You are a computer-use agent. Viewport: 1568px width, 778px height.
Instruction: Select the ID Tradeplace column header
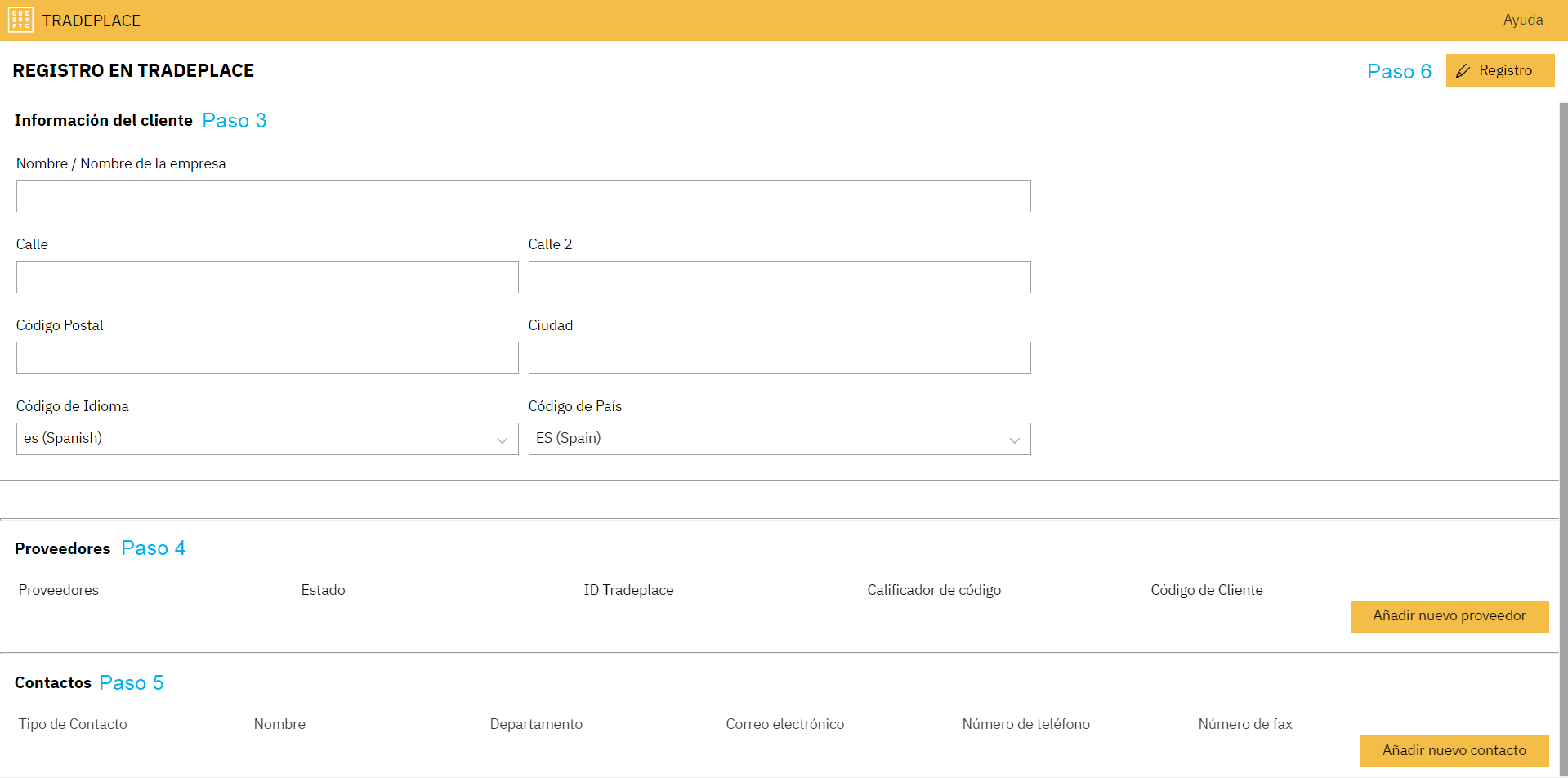tap(628, 590)
